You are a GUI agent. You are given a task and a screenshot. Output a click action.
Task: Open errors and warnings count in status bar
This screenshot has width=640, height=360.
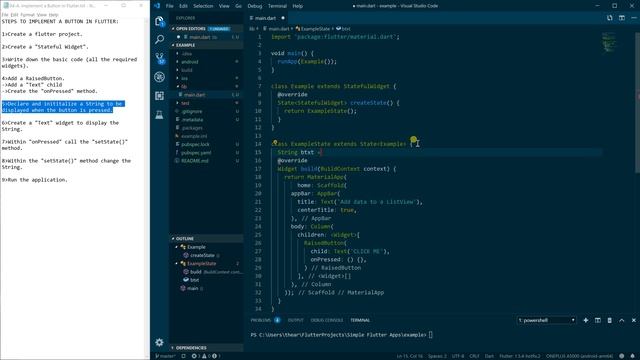click(x=206, y=356)
